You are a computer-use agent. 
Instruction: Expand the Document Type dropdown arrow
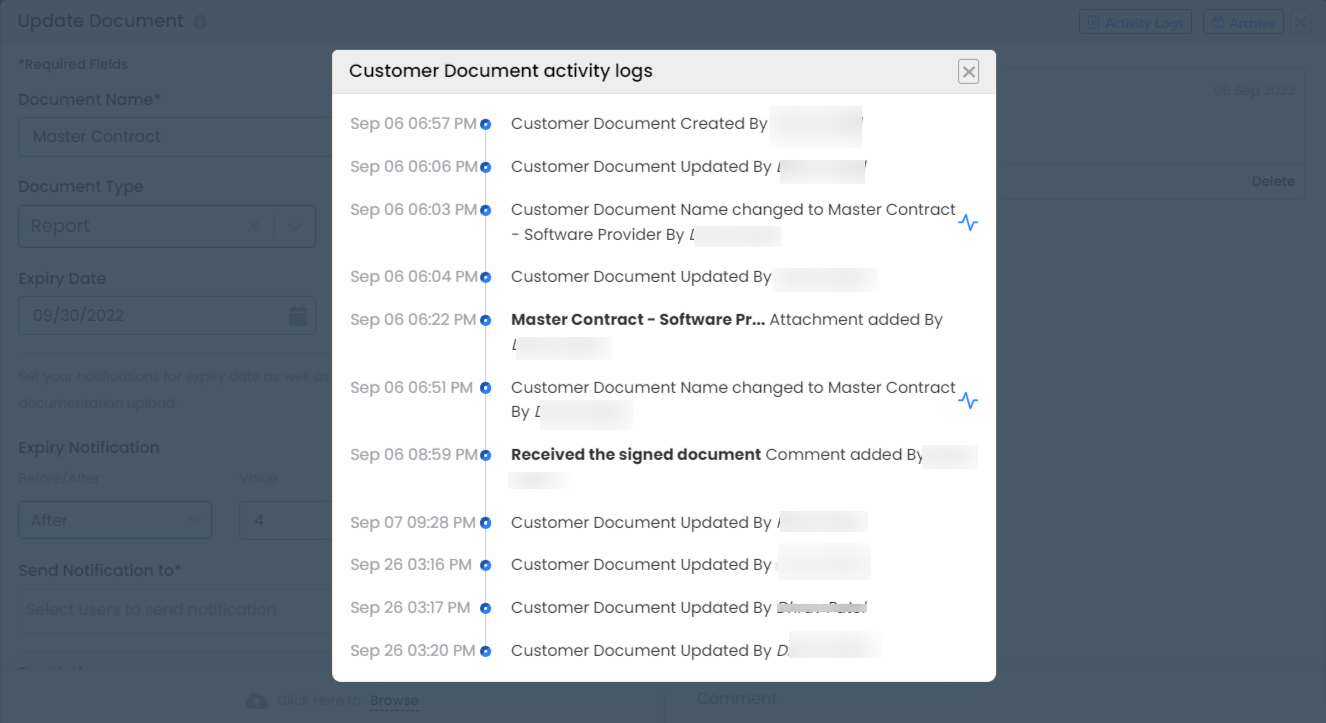click(x=295, y=227)
